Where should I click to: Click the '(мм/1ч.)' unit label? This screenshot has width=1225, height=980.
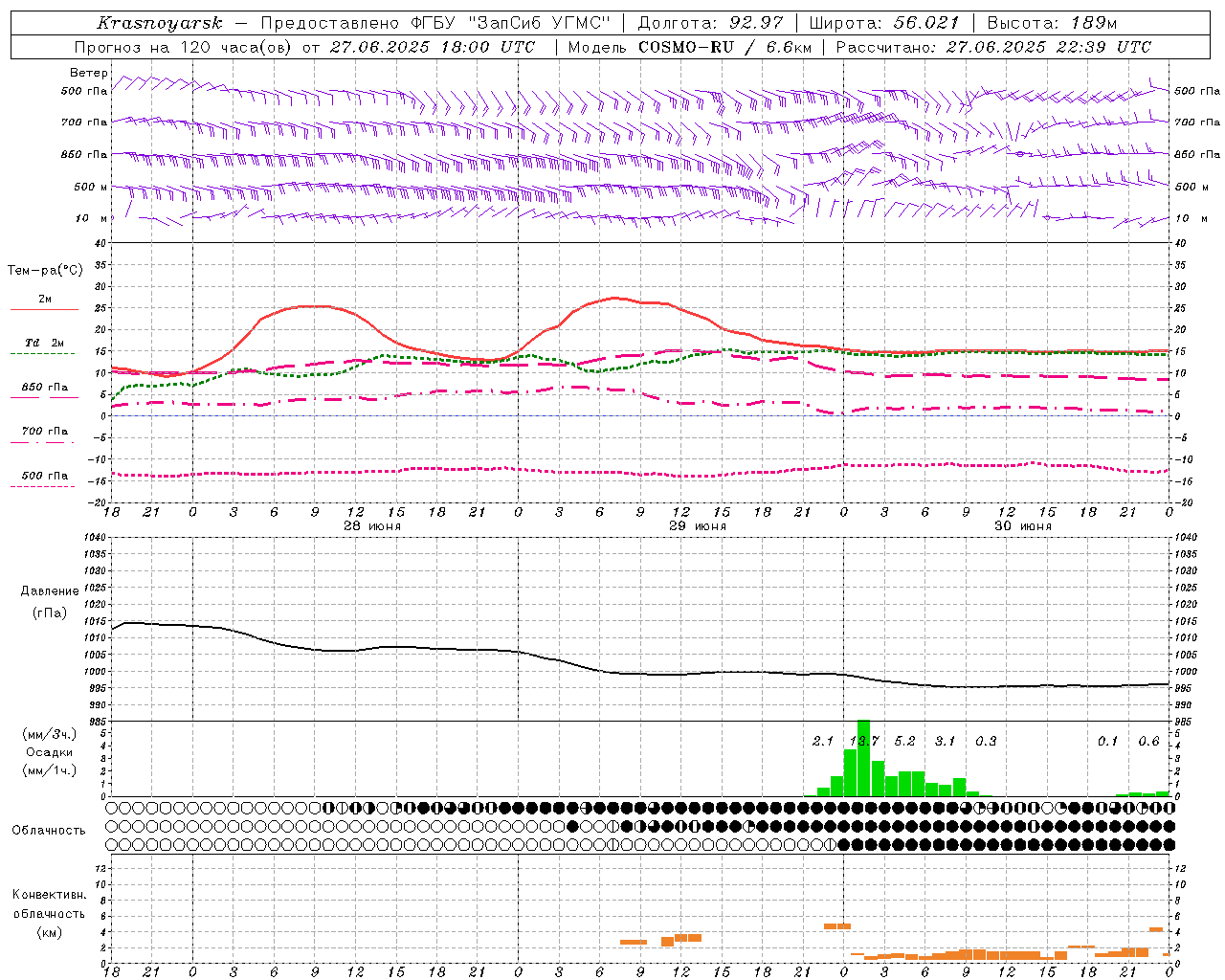(x=50, y=770)
